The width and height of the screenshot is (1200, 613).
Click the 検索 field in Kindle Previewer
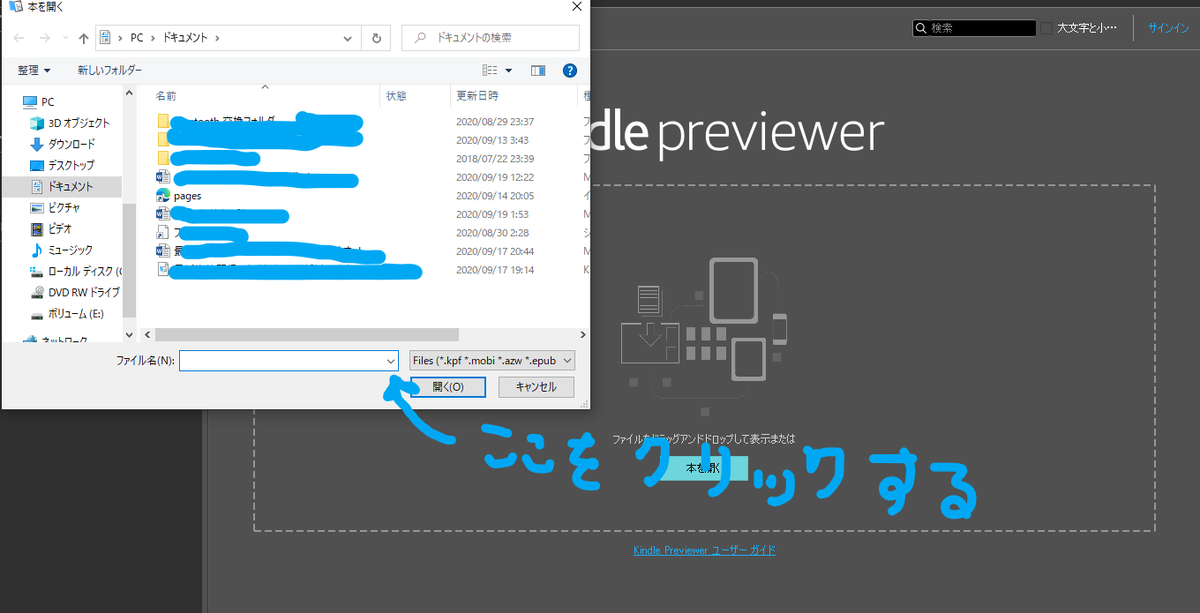click(x=980, y=28)
